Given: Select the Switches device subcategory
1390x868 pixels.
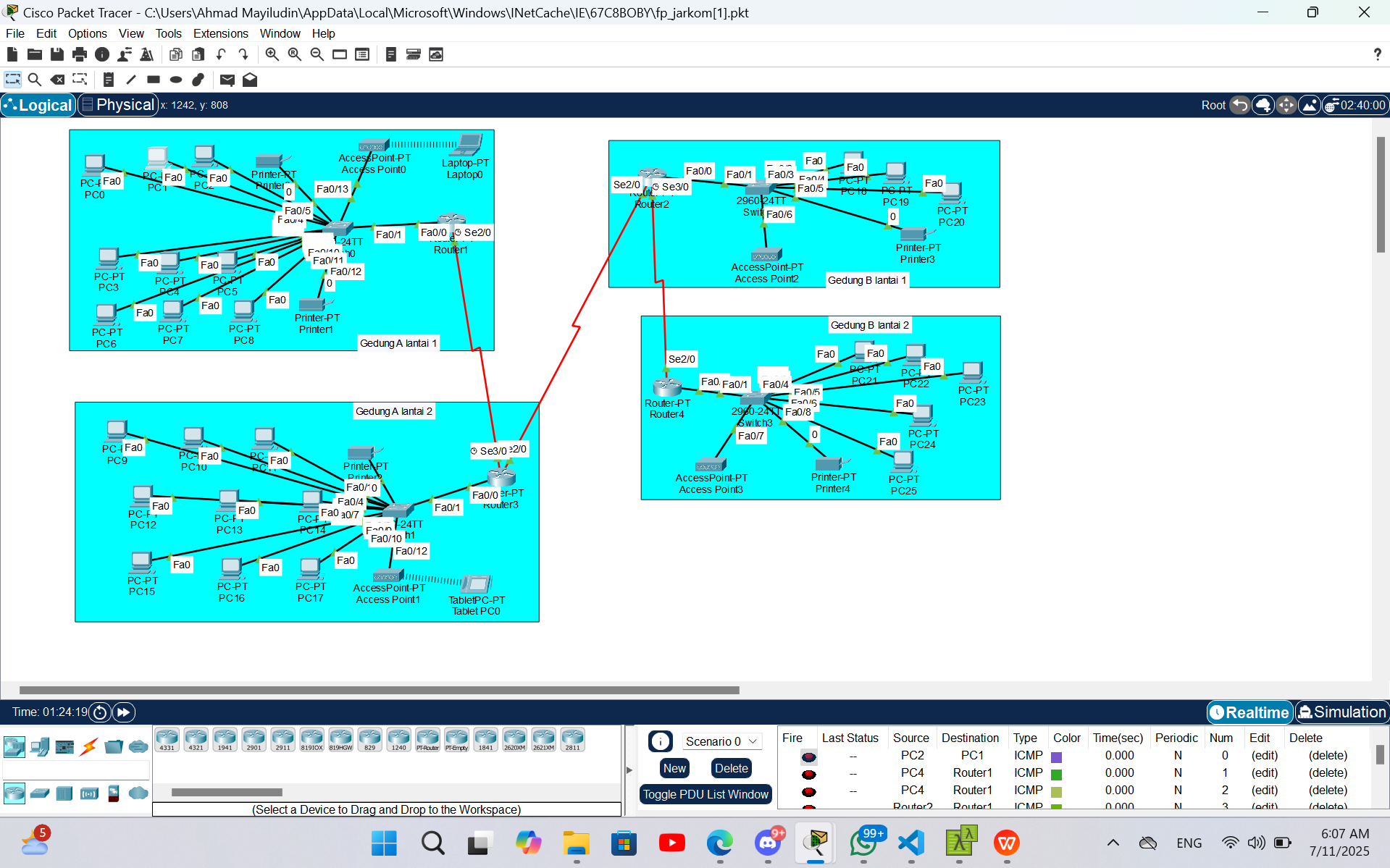Looking at the screenshot, I should coord(40,793).
